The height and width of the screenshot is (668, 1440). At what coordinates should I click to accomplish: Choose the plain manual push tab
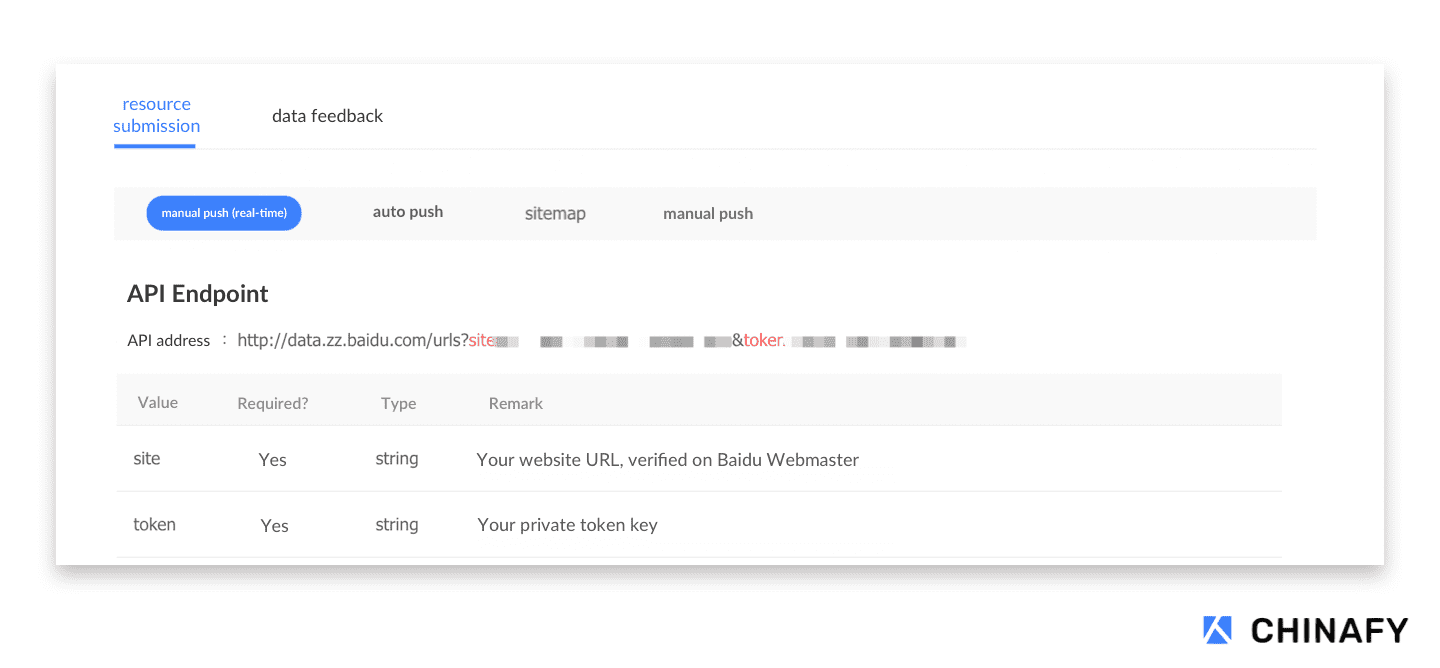click(708, 214)
